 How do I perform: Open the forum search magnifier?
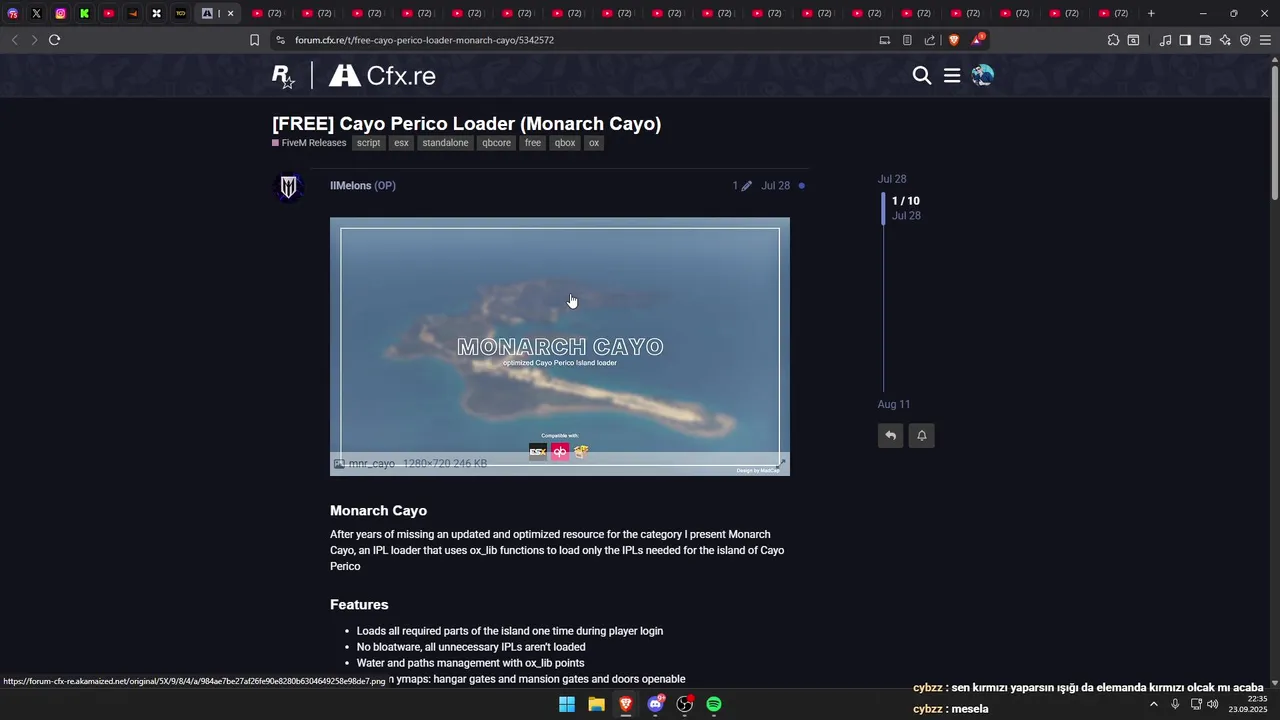coord(922,75)
